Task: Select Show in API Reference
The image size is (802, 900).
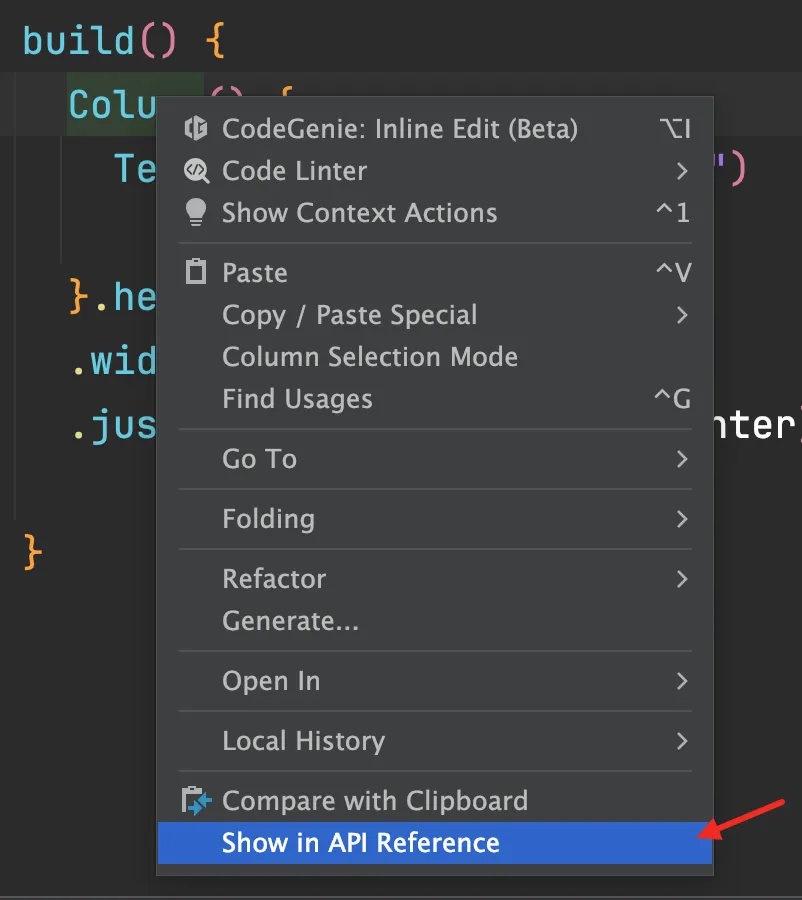Action: click(x=435, y=843)
